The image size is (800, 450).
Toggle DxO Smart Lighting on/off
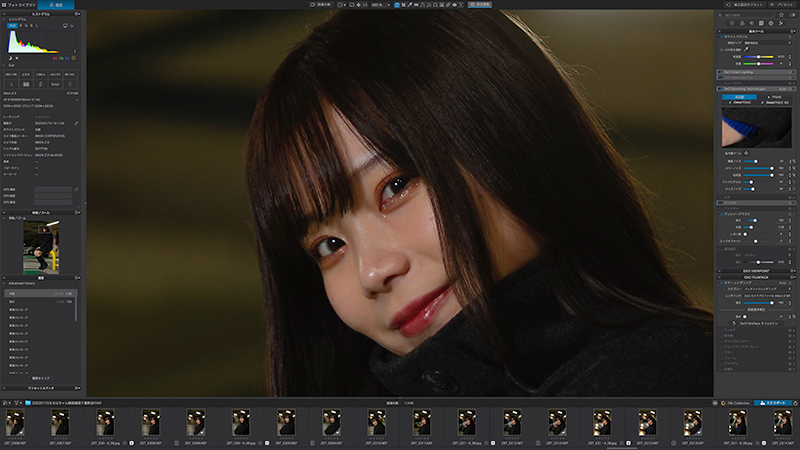(721, 72)
